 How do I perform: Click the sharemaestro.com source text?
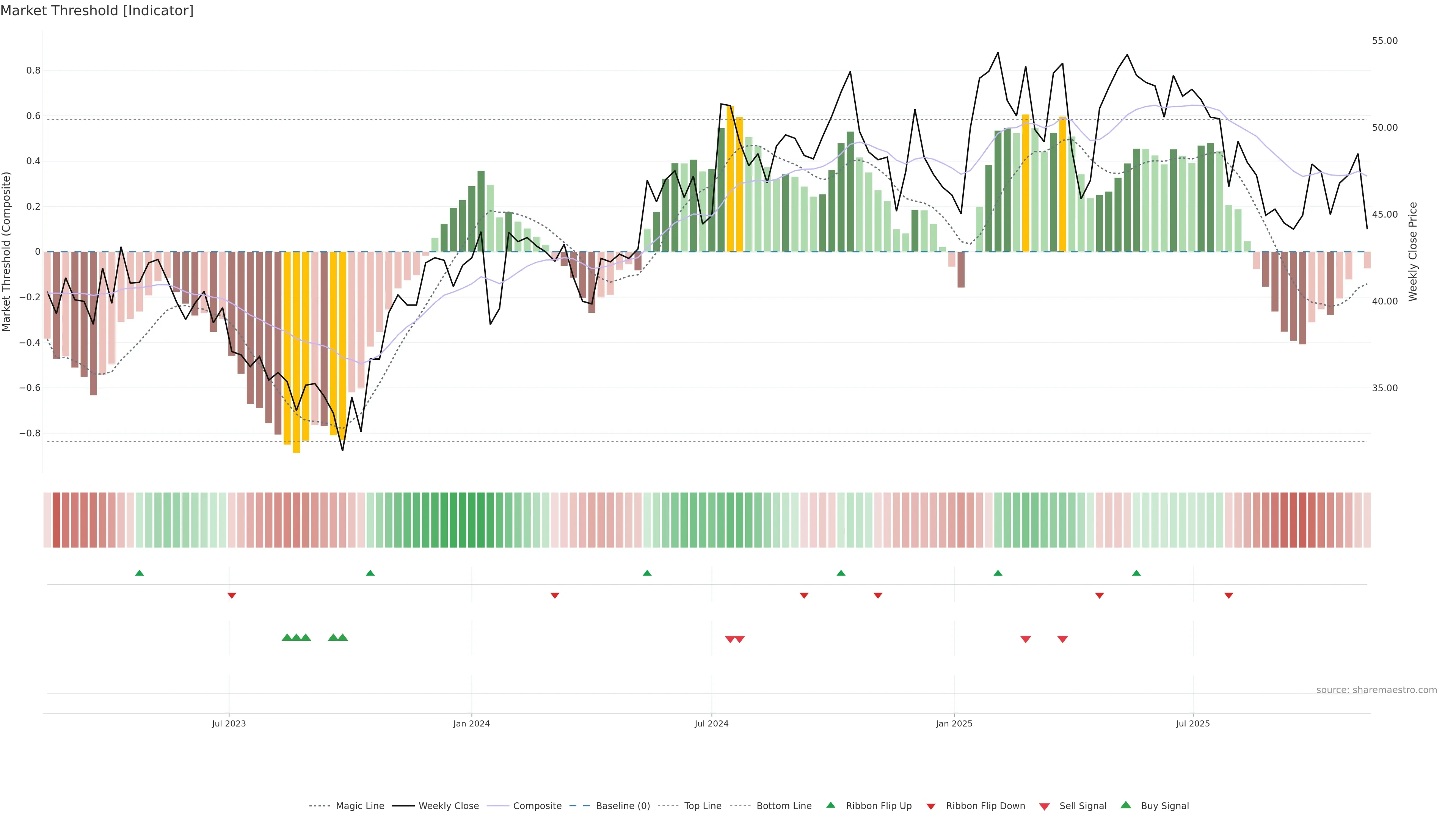(x=1376, y=690)
